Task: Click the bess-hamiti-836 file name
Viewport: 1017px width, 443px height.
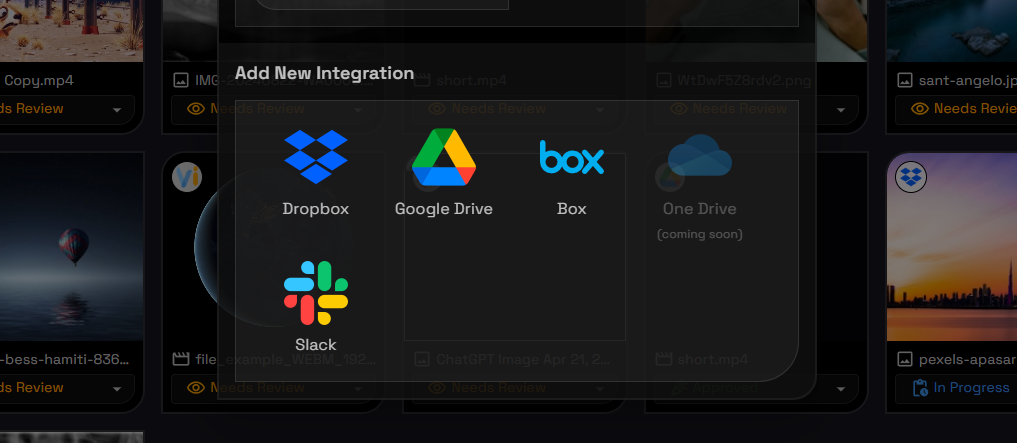Action: (x=65, y=359)
